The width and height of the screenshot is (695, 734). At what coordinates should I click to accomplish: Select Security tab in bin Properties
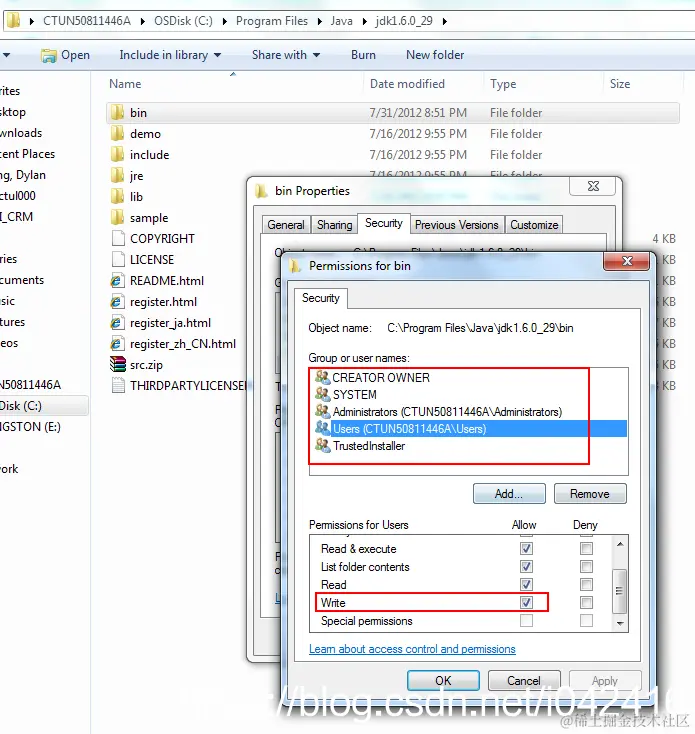coord(384,223)
